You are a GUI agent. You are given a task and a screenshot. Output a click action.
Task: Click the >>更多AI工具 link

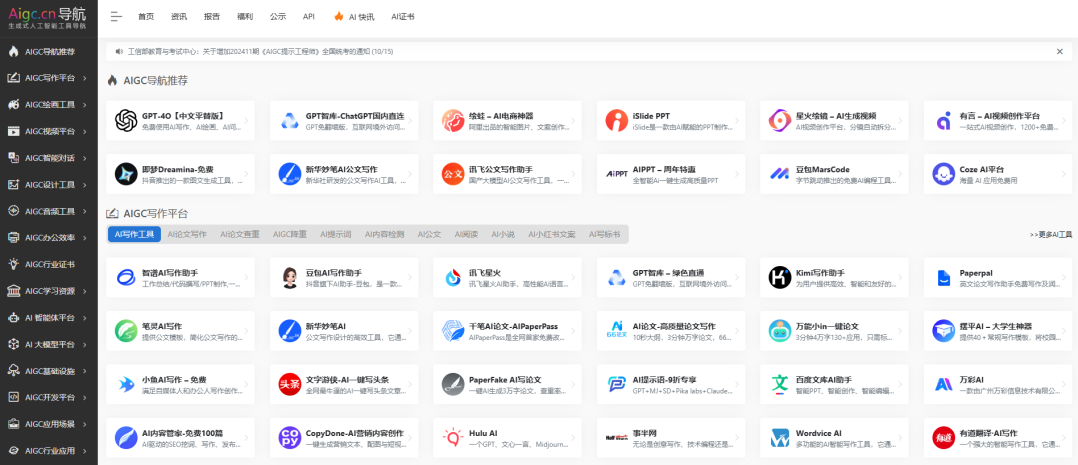[x=1050, y=235]
